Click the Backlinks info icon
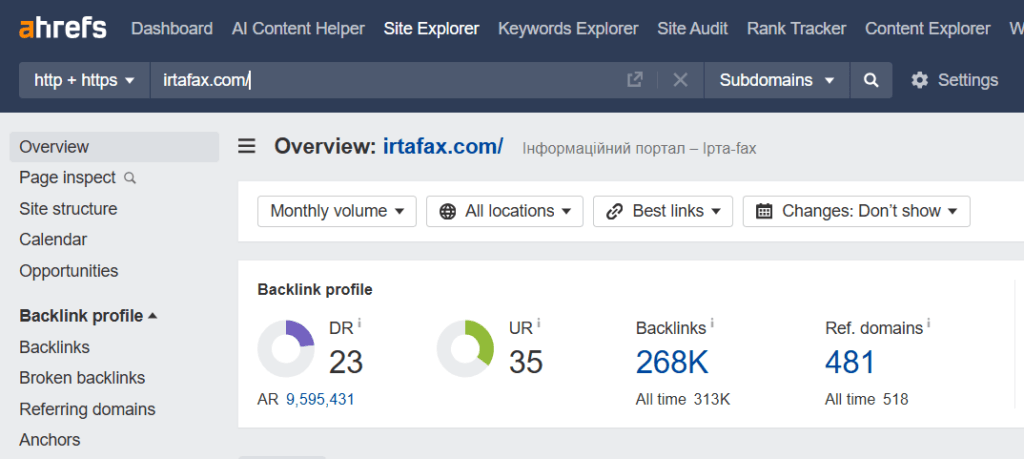The image size is (1024, 459). click(712, 323)
